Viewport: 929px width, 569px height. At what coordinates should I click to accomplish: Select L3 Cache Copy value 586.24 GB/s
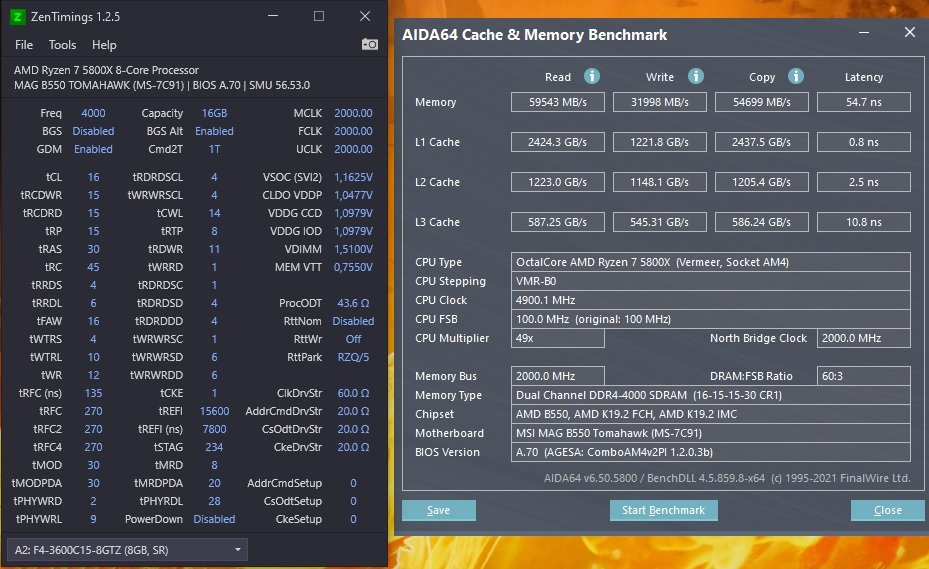pyautogui.click(x=761, y=222)
